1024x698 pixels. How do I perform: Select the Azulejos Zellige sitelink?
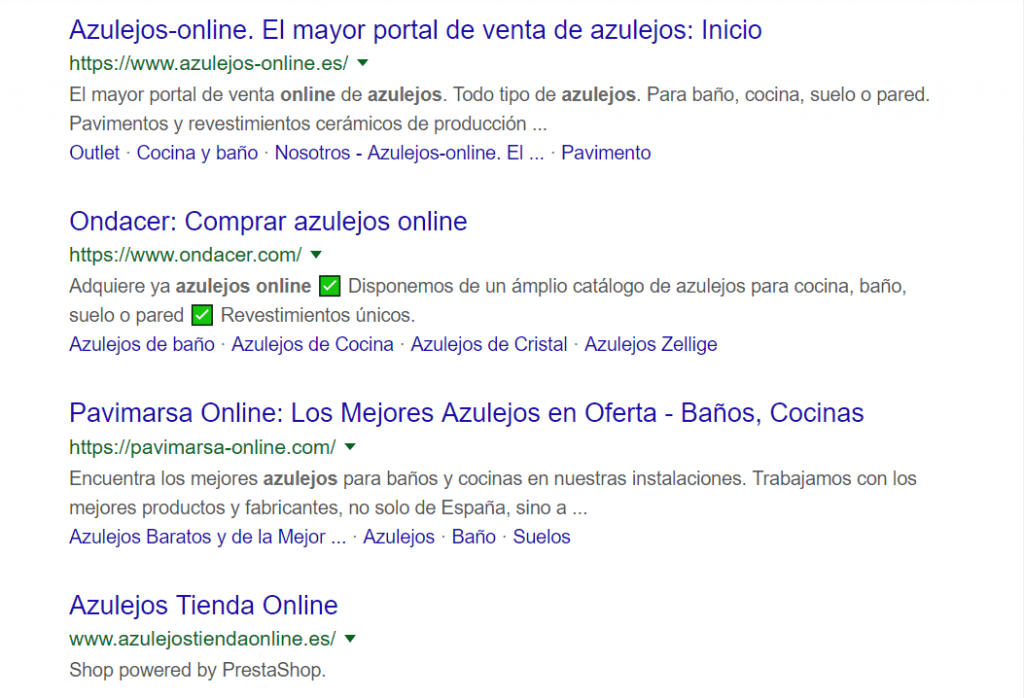point(651,344)
